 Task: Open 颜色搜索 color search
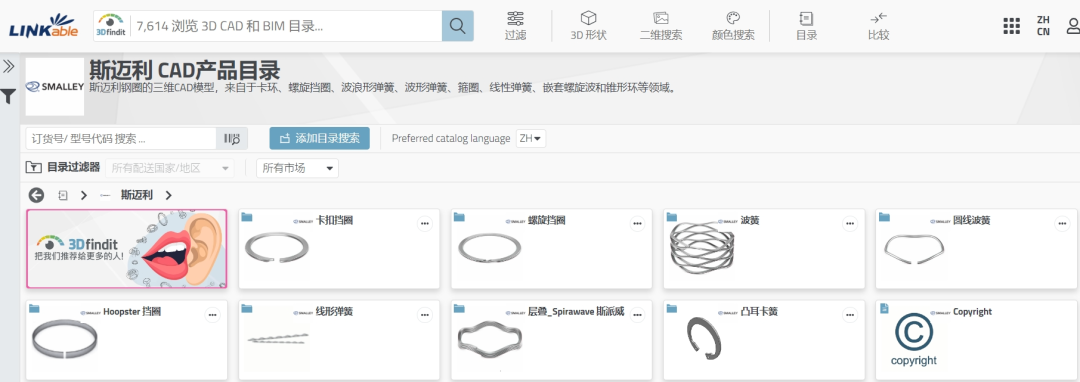733,26
